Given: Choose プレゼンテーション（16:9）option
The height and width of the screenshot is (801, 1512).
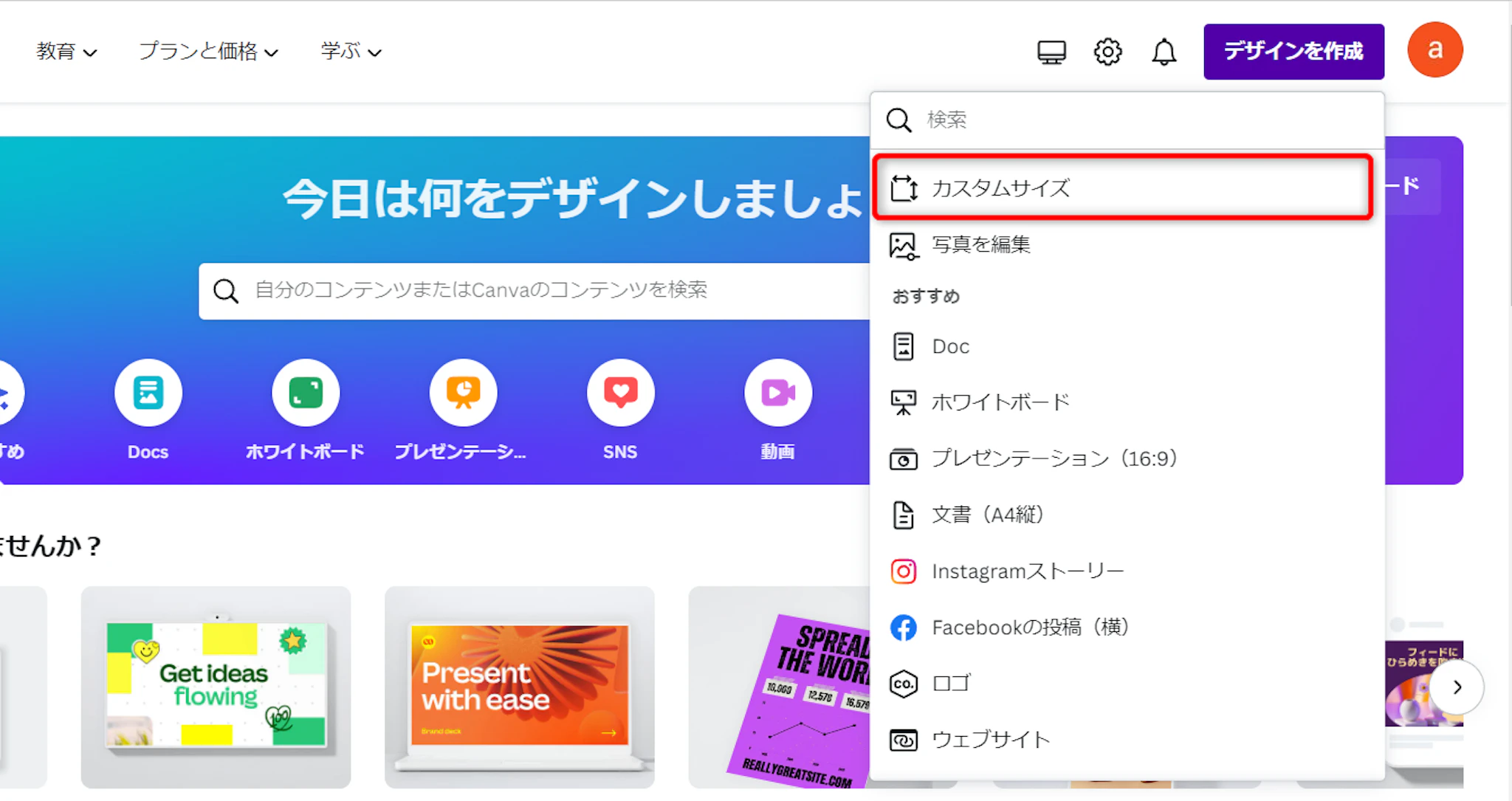Looking at the screenshot, I should tap(1054, 458).
